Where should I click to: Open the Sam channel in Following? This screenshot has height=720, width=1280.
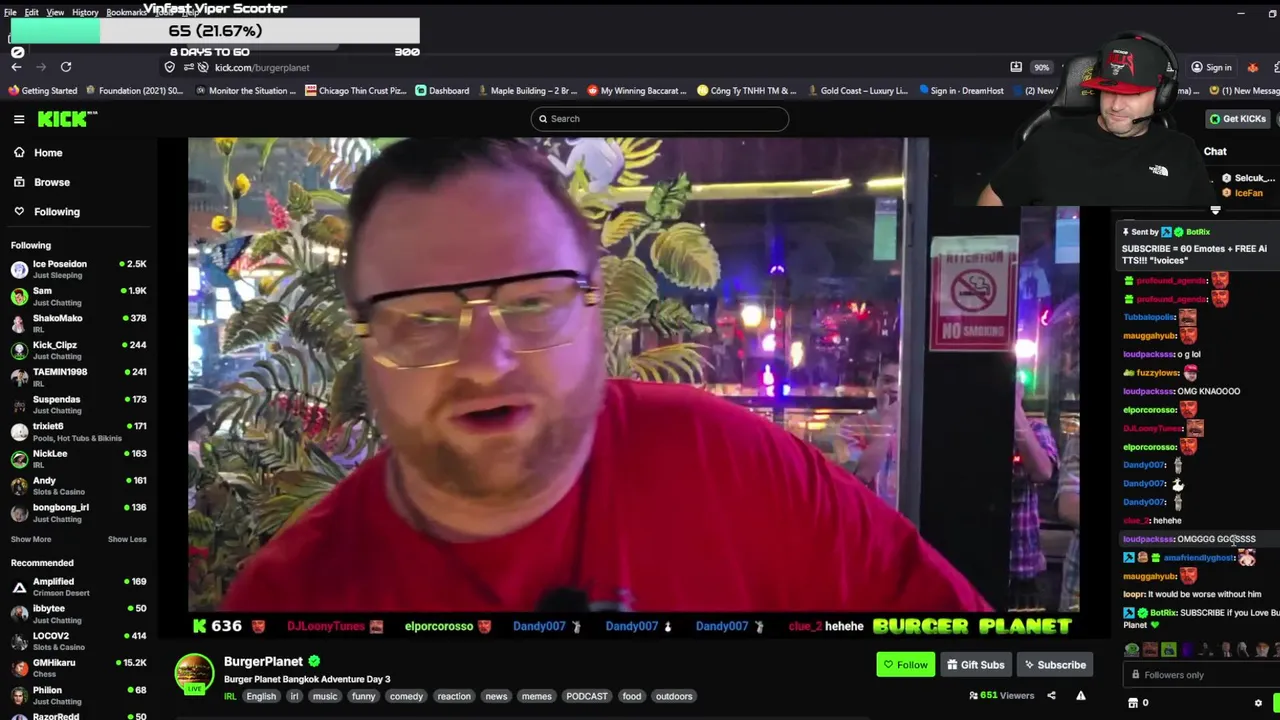(78, 296)
